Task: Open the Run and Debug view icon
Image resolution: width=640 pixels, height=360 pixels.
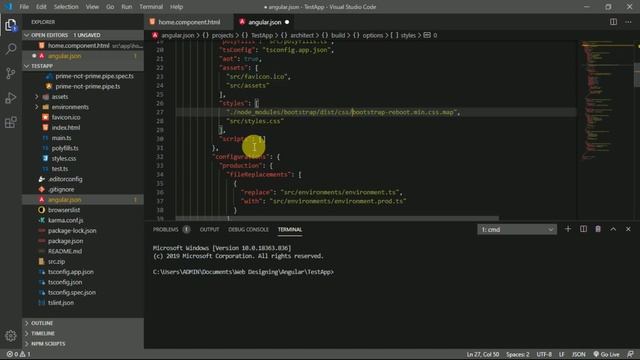Action: (11, 98)
